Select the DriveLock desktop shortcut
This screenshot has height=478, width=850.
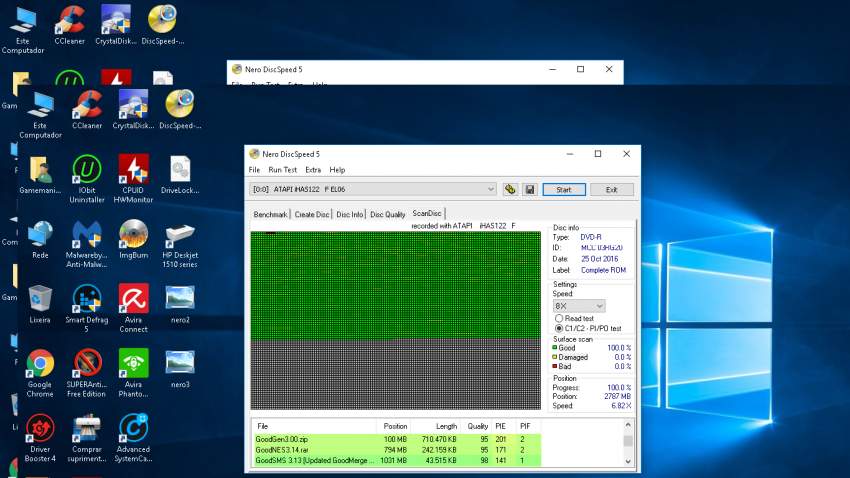[x=180, y=175]
